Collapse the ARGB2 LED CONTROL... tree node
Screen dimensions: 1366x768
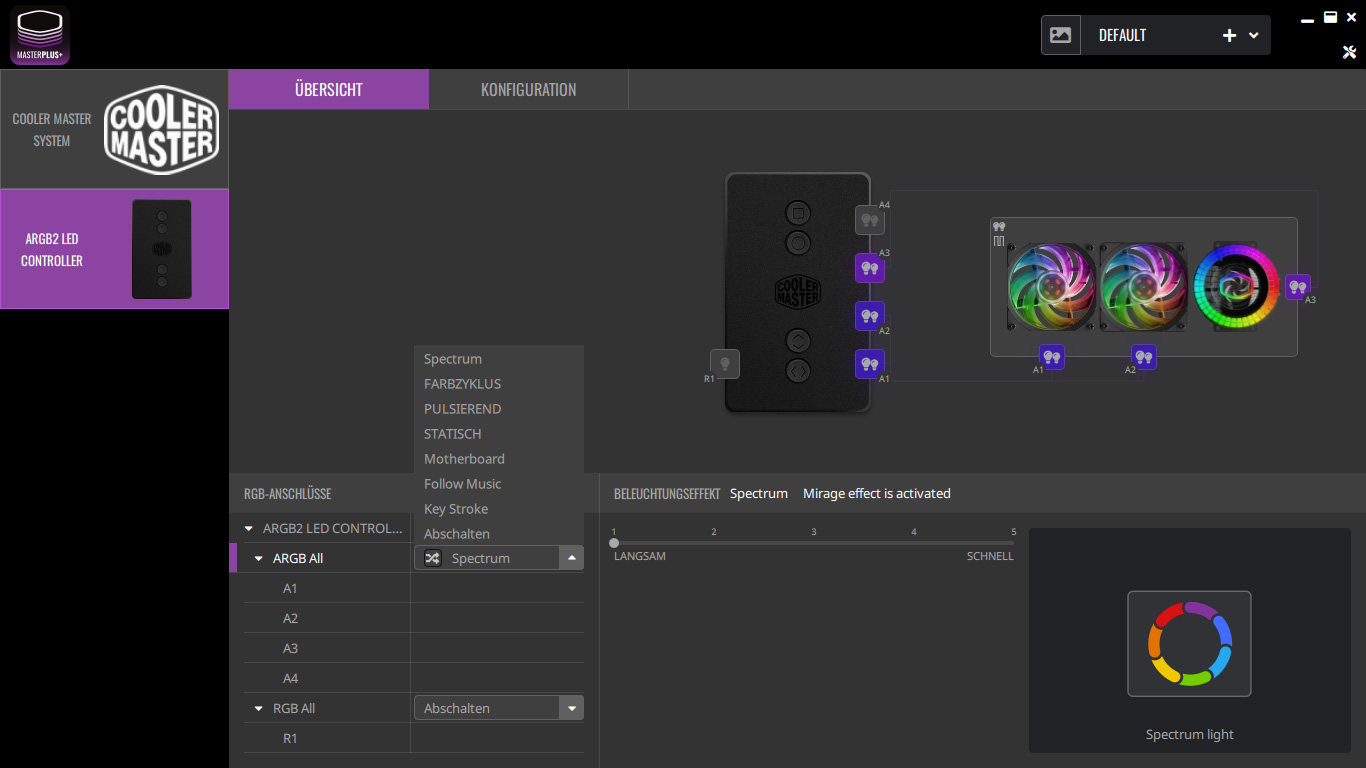click(x=249, y=528)
